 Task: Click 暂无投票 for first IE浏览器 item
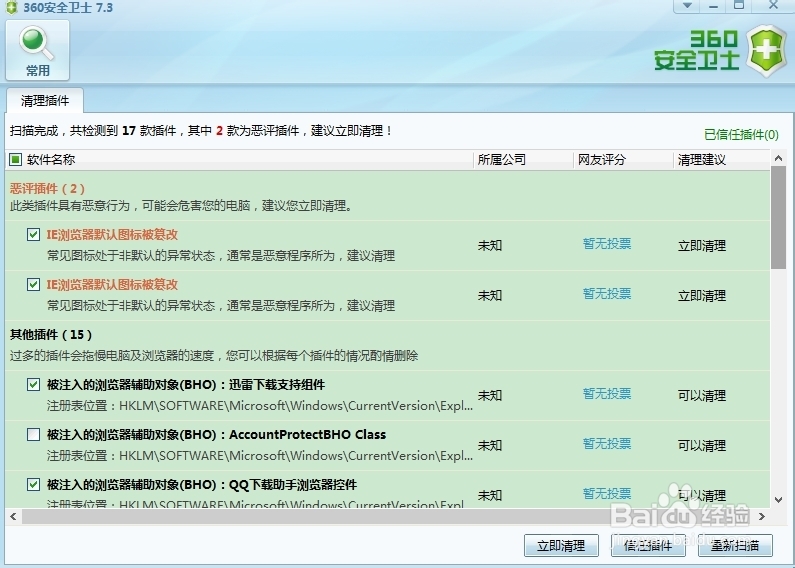click(x=607, y=244)
